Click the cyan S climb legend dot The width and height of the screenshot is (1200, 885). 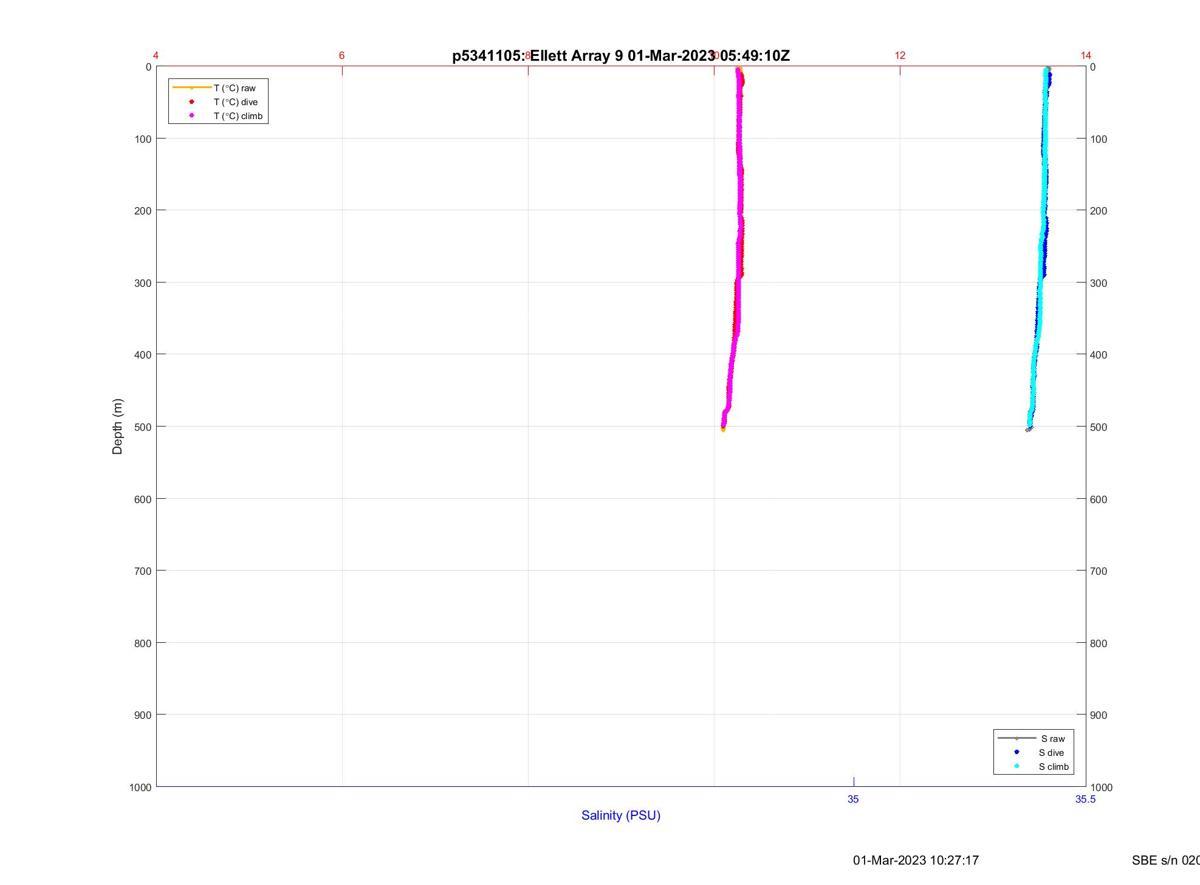pos(1016,766)
